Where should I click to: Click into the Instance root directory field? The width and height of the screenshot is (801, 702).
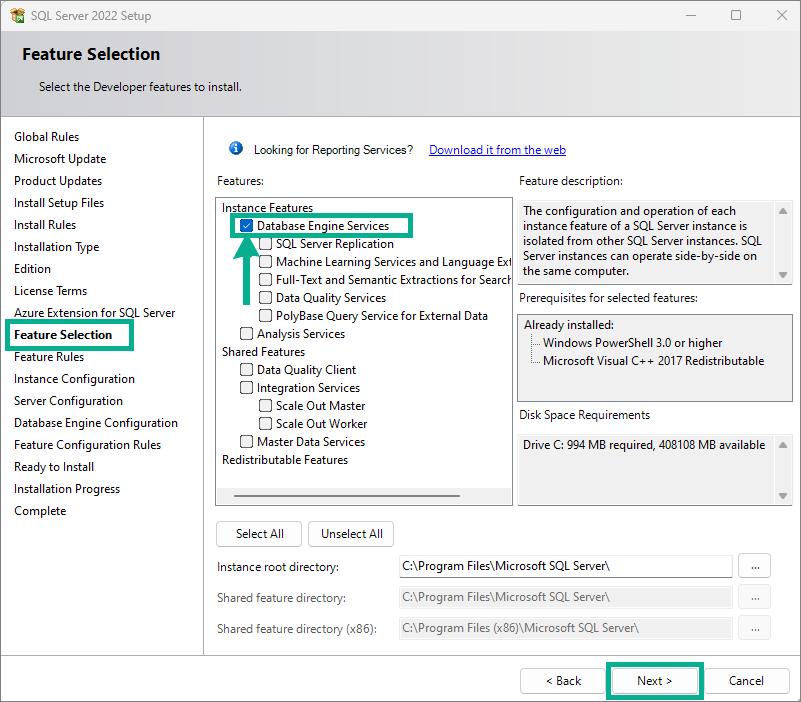pos(566,566)
